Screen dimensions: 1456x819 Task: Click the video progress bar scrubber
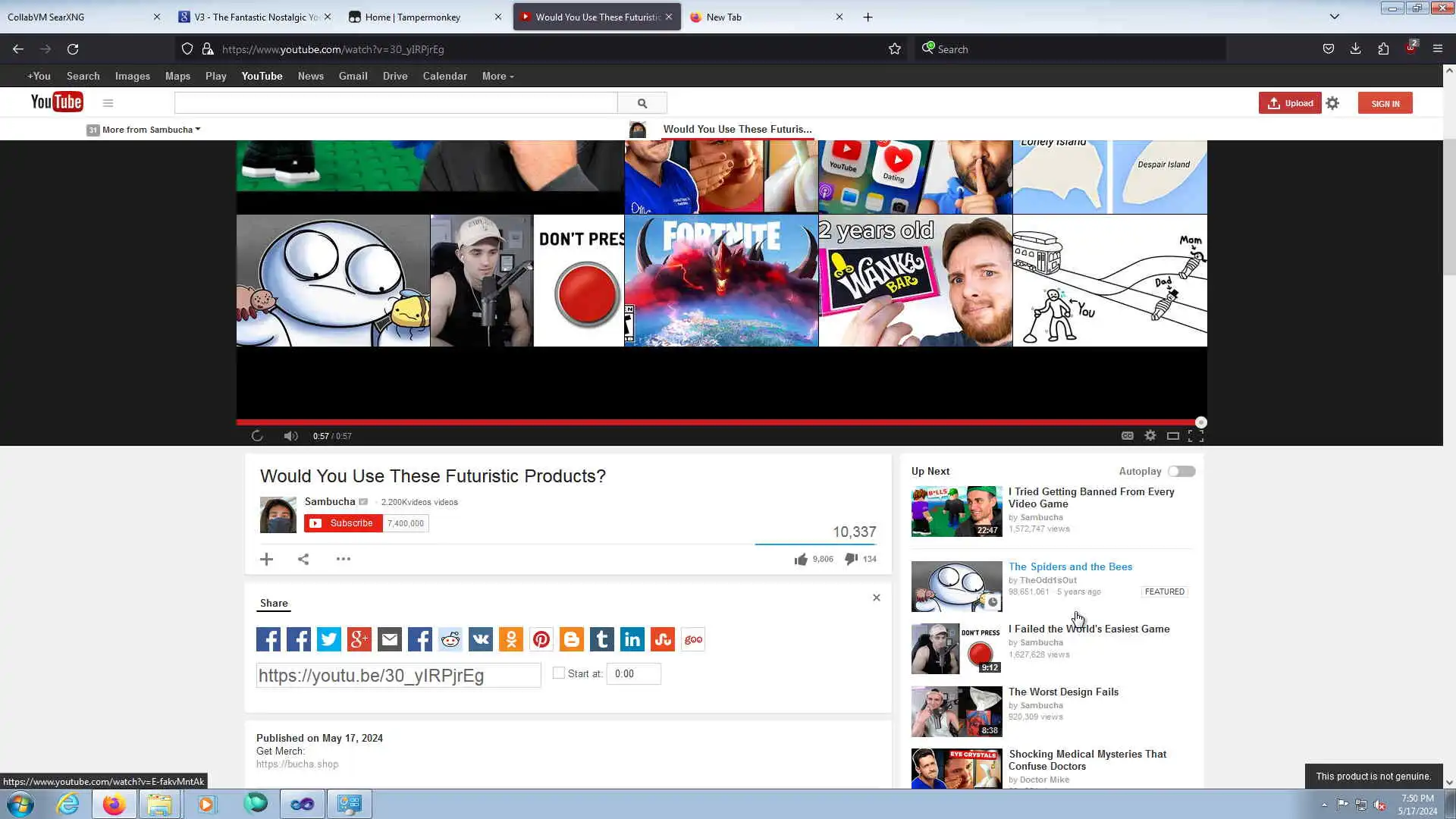[1200, 422]
